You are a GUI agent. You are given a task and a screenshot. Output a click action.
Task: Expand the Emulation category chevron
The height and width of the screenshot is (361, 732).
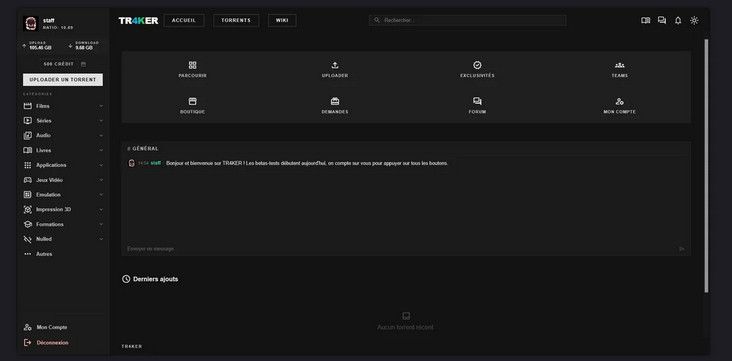pyautogui.click(x=101, y=195)
